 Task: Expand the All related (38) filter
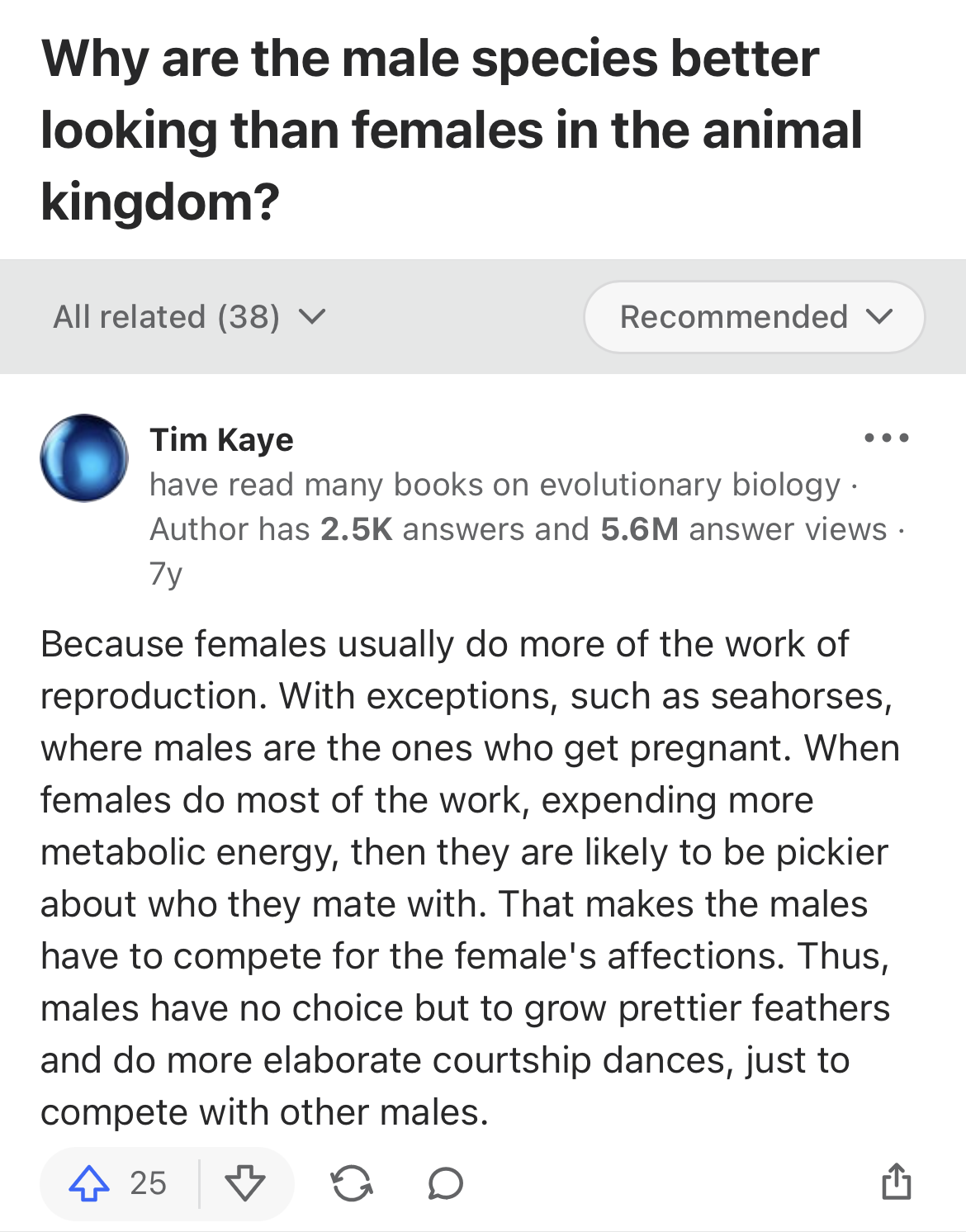190,317
